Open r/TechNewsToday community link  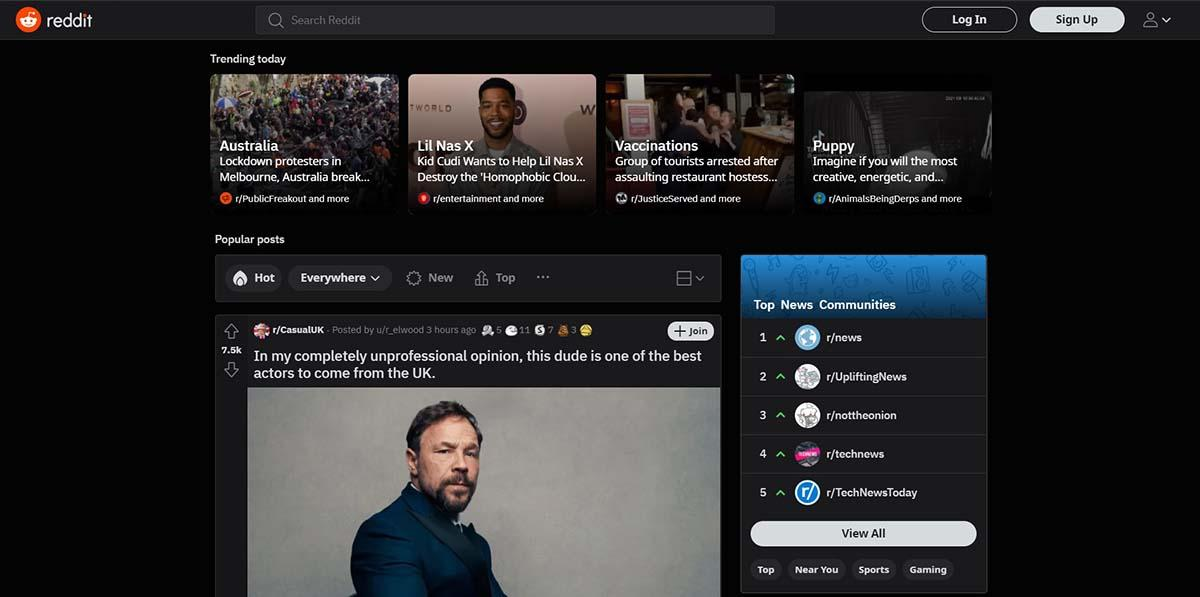[x=871, y=492]
